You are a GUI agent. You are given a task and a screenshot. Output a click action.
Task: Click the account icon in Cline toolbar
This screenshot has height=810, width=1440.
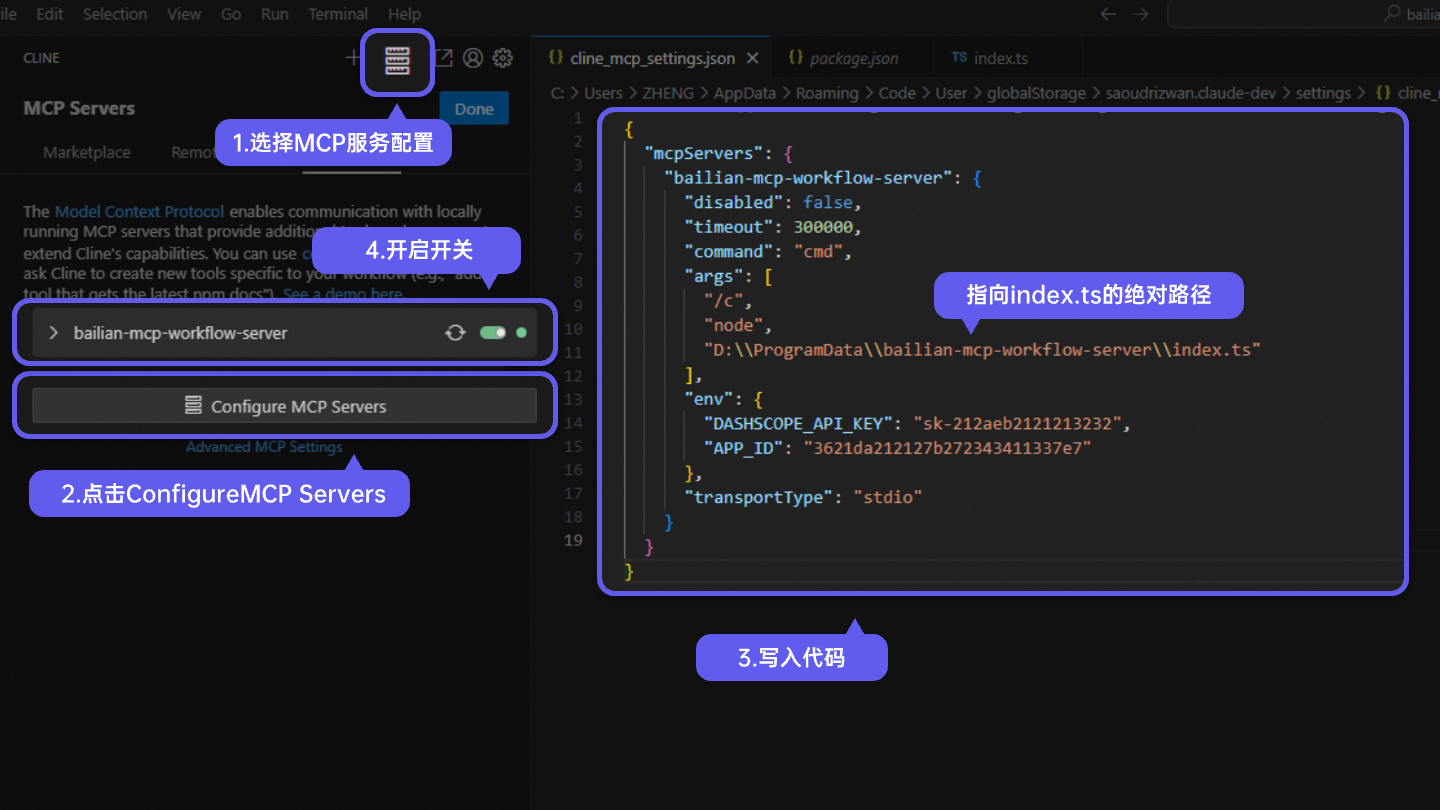click(472, 58)
